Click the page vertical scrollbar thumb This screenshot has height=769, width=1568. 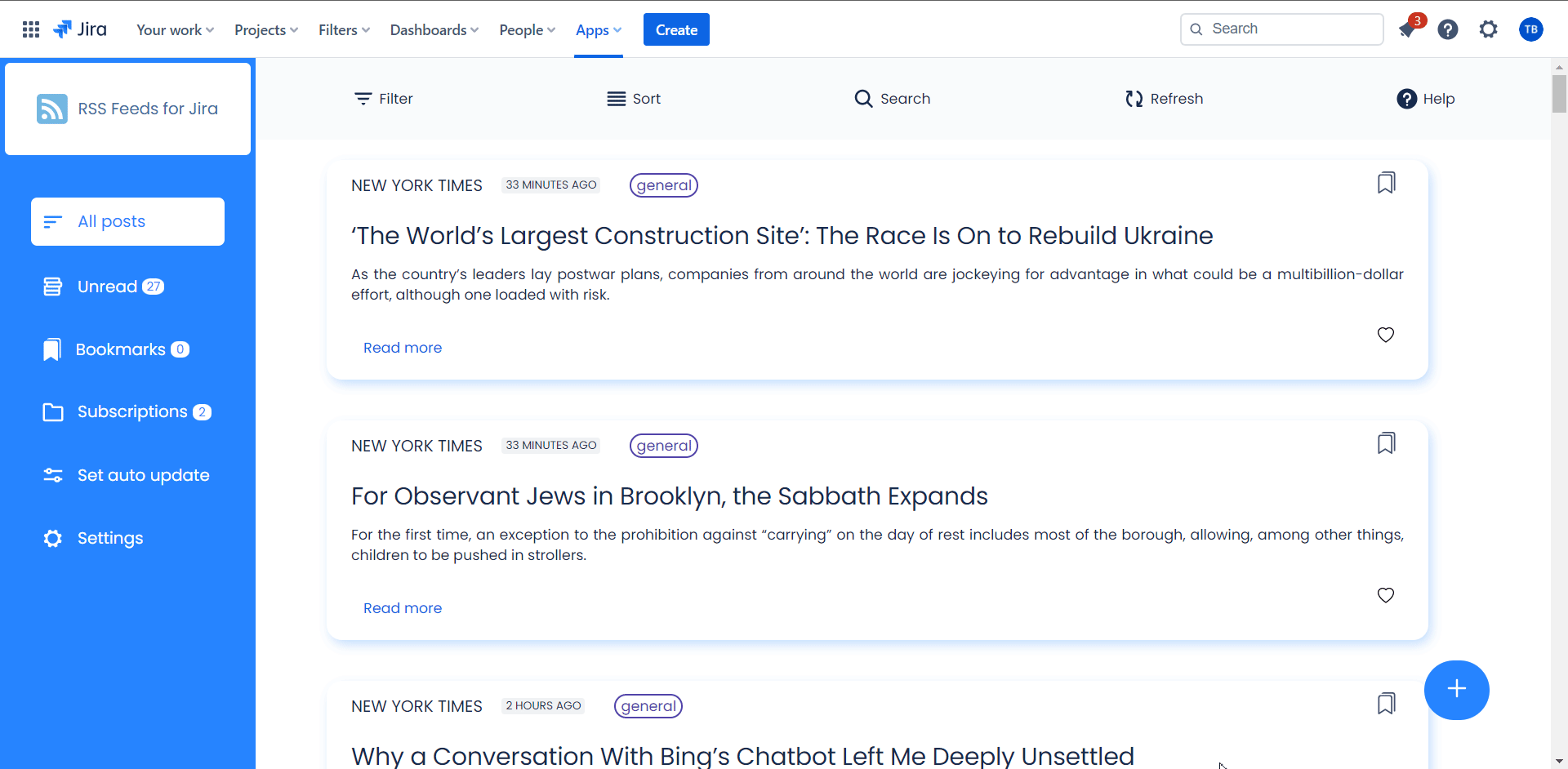(x=1559, y=94)
